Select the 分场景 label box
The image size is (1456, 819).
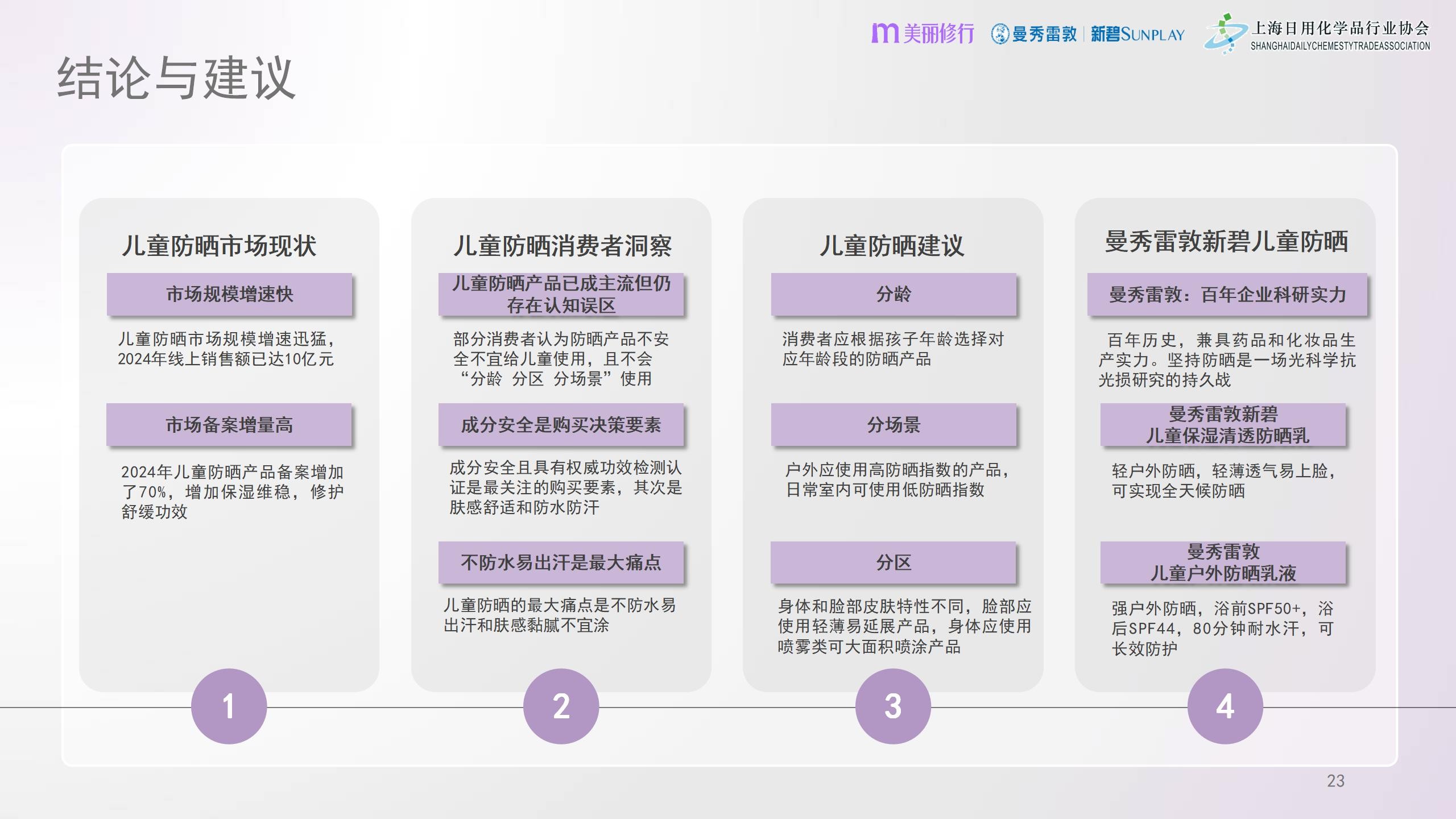pyautogui.click(x=894, y=425)
